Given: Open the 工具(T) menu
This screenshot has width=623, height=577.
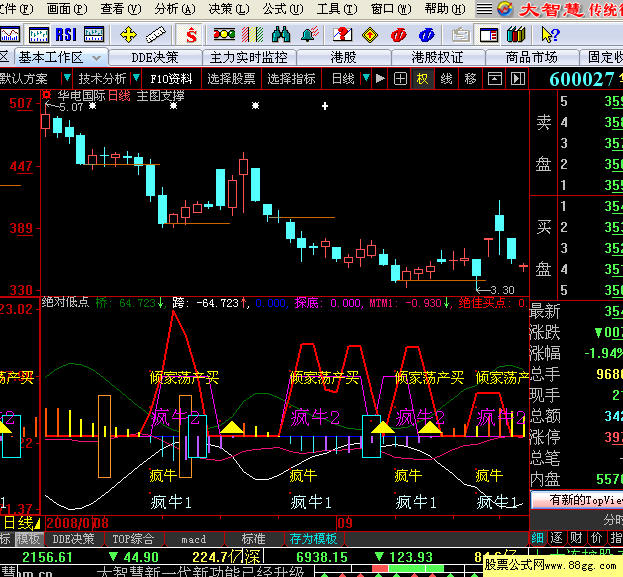Looking at the screenshot, I should tap(337, 9).
